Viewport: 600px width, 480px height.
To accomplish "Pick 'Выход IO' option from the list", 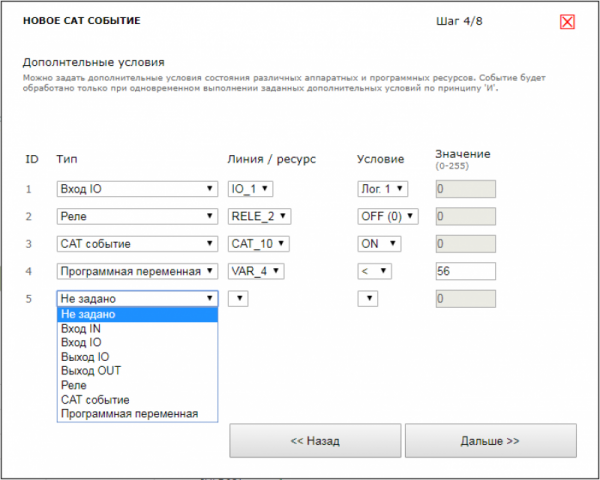I will pos(137,357).
